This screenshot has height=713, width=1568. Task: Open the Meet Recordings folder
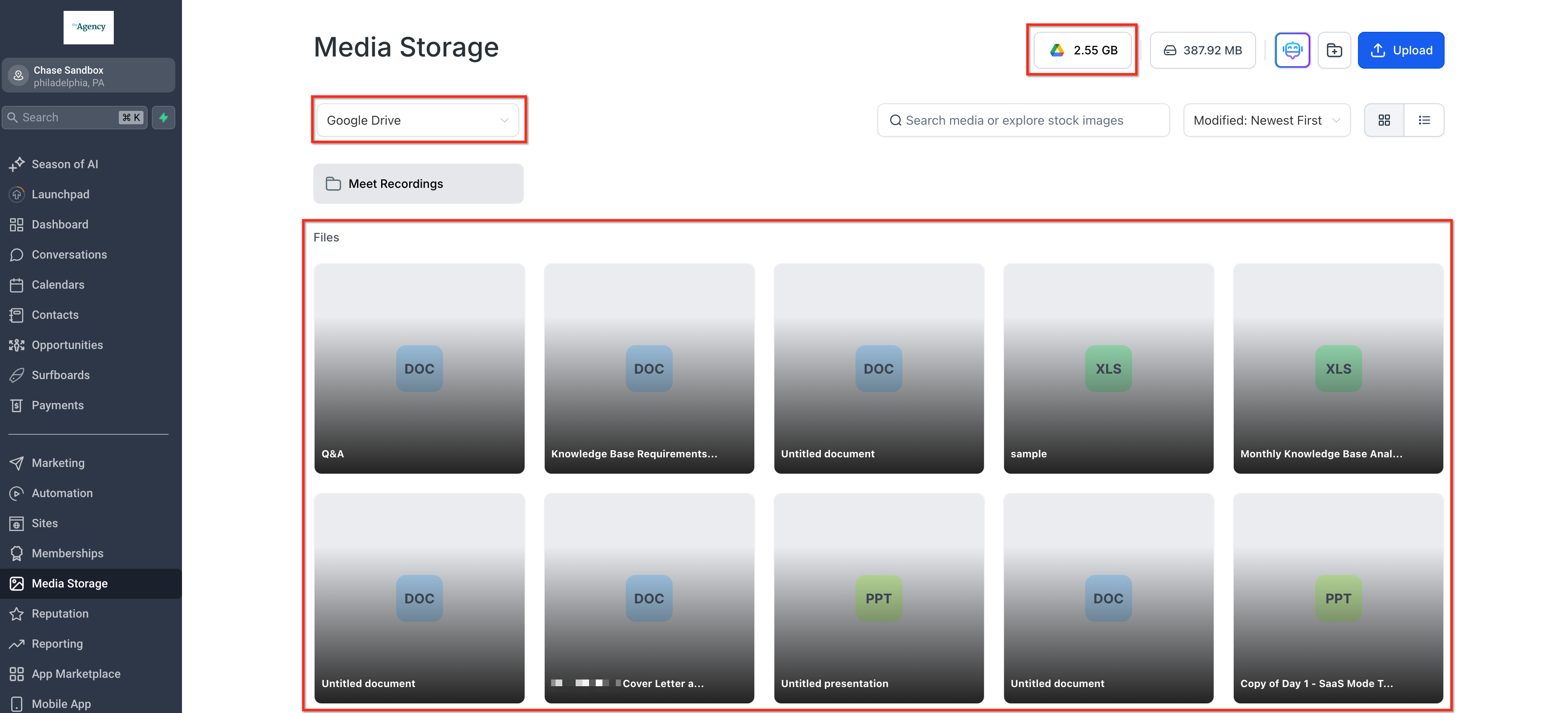point(418,183)
